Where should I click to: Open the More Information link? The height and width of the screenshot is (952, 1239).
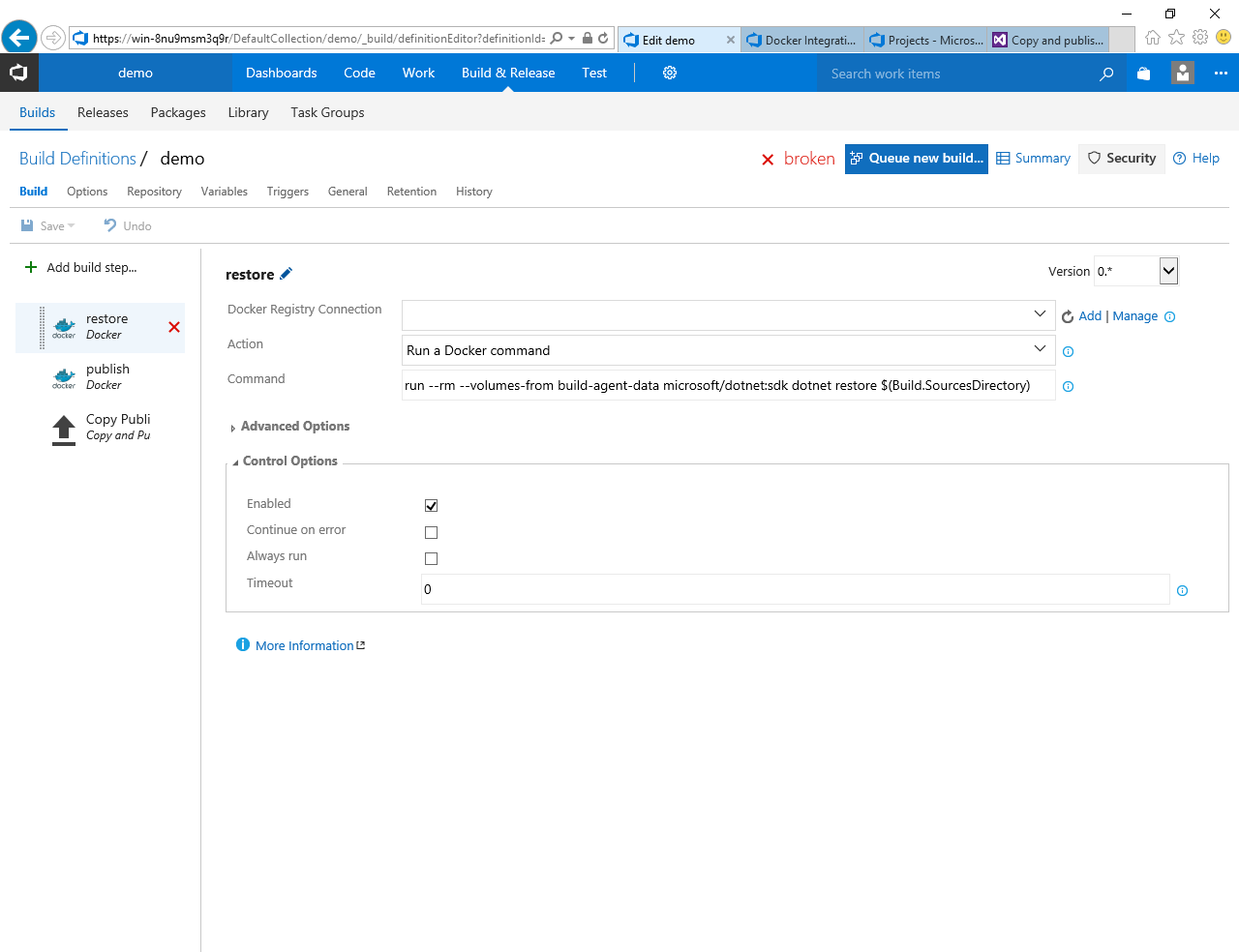(310, 645)
